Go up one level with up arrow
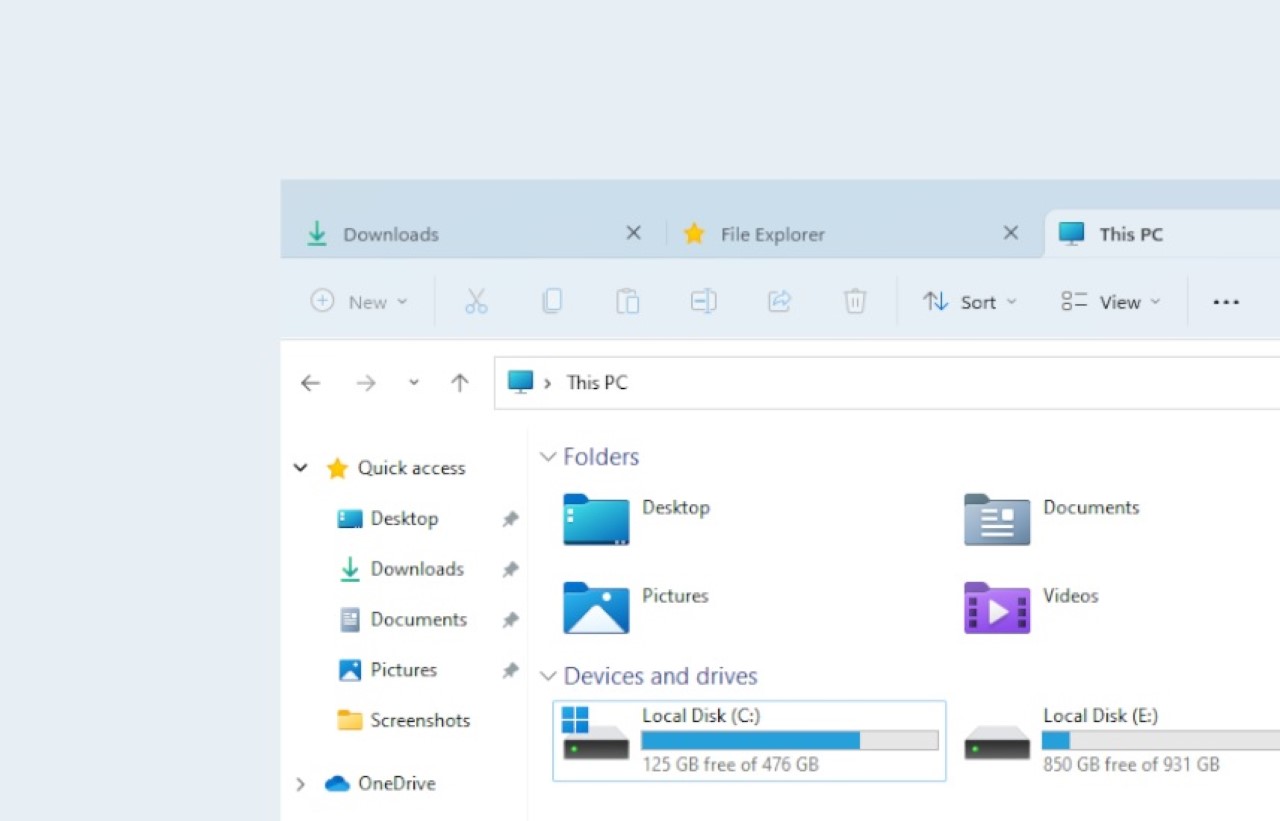Viewport: 1280px width, 821px height. [460, 383]
